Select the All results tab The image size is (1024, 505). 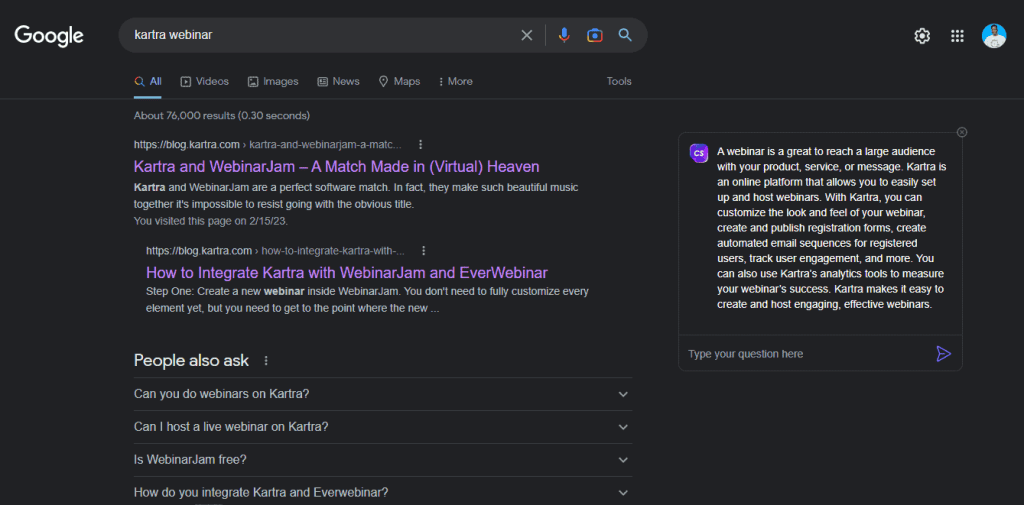[x=148, y=82]
